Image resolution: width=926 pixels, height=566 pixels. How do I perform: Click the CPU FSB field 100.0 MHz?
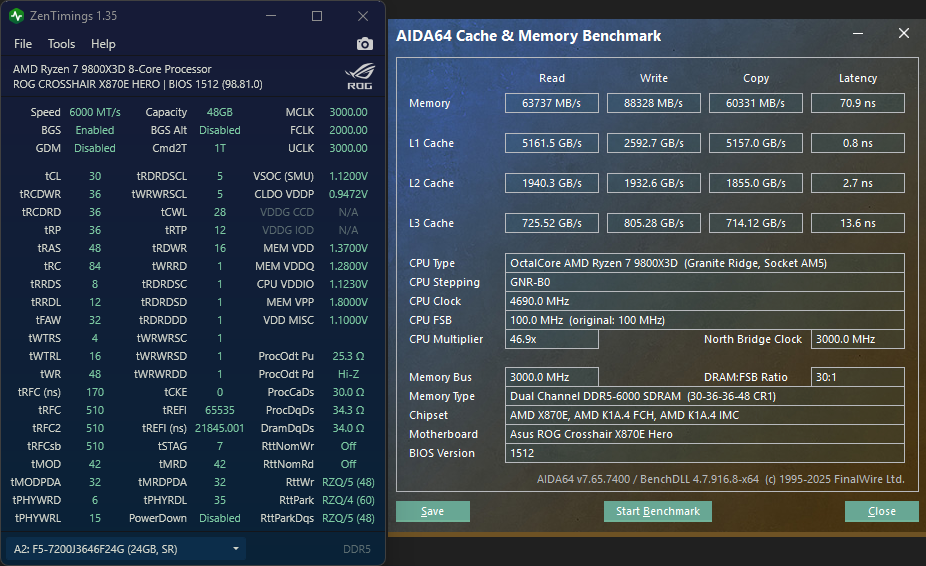click(705, 320)
